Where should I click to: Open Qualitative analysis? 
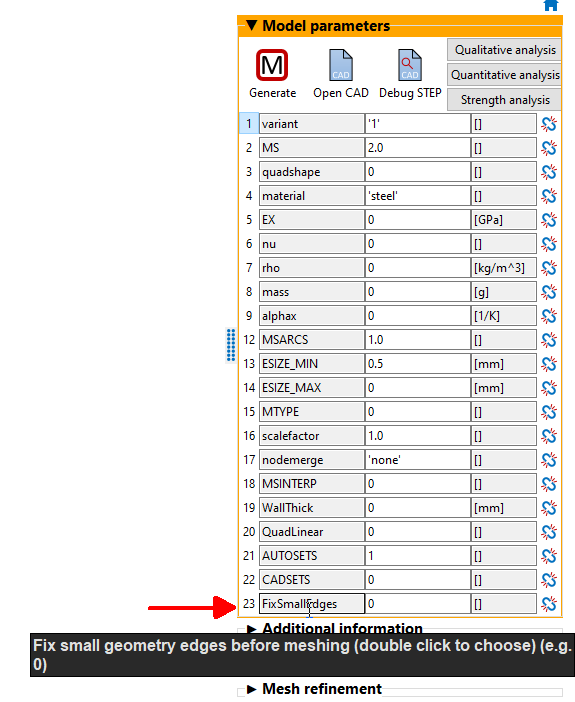click(x=505, y=50)
